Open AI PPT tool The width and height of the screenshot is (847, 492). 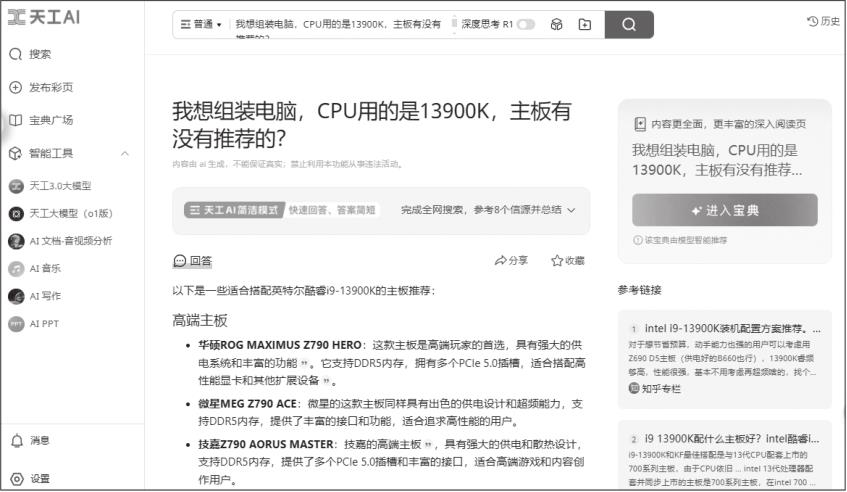point(34,323)
